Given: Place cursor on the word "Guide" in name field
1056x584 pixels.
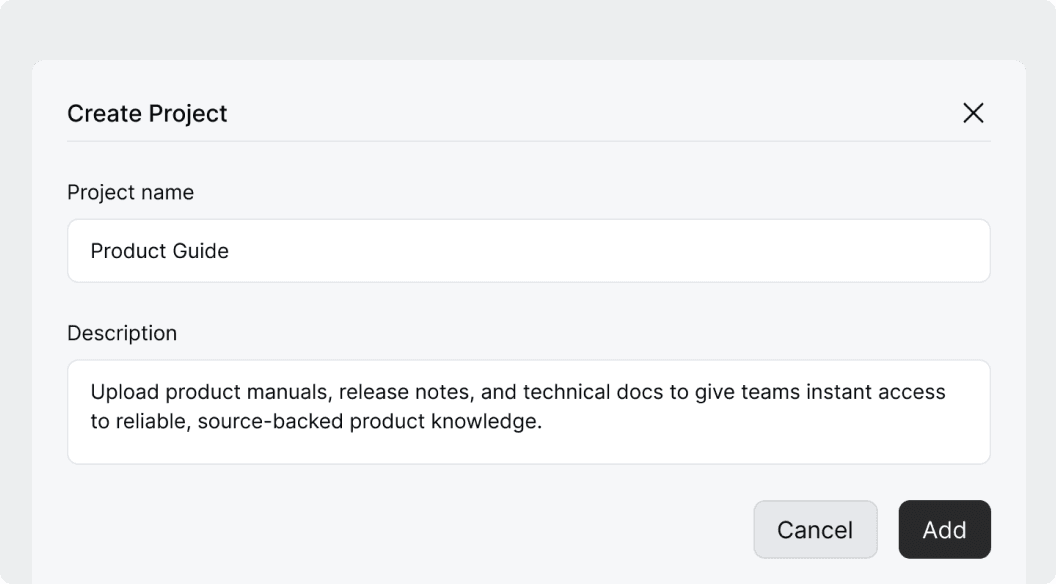Looking at the screenshot, I should coord(203,251).
